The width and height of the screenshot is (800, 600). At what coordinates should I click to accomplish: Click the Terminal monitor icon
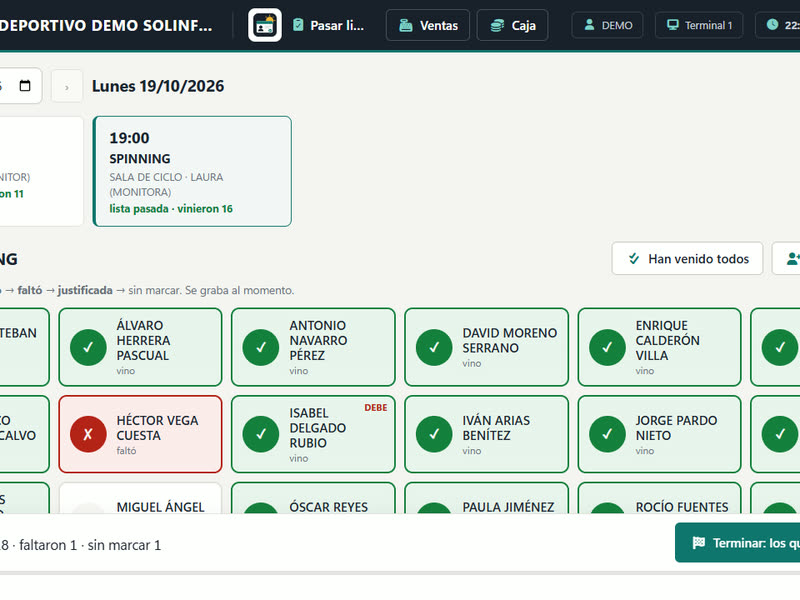(673, 24)
